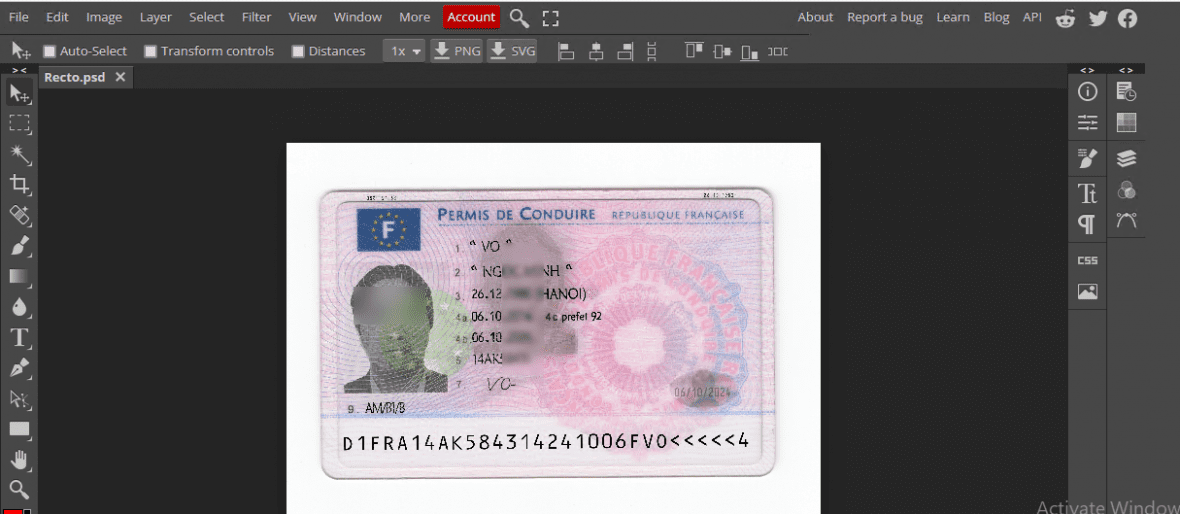1180x514 pixels.
Task: Close the Recto.psd tab
Action: point(120,77)
